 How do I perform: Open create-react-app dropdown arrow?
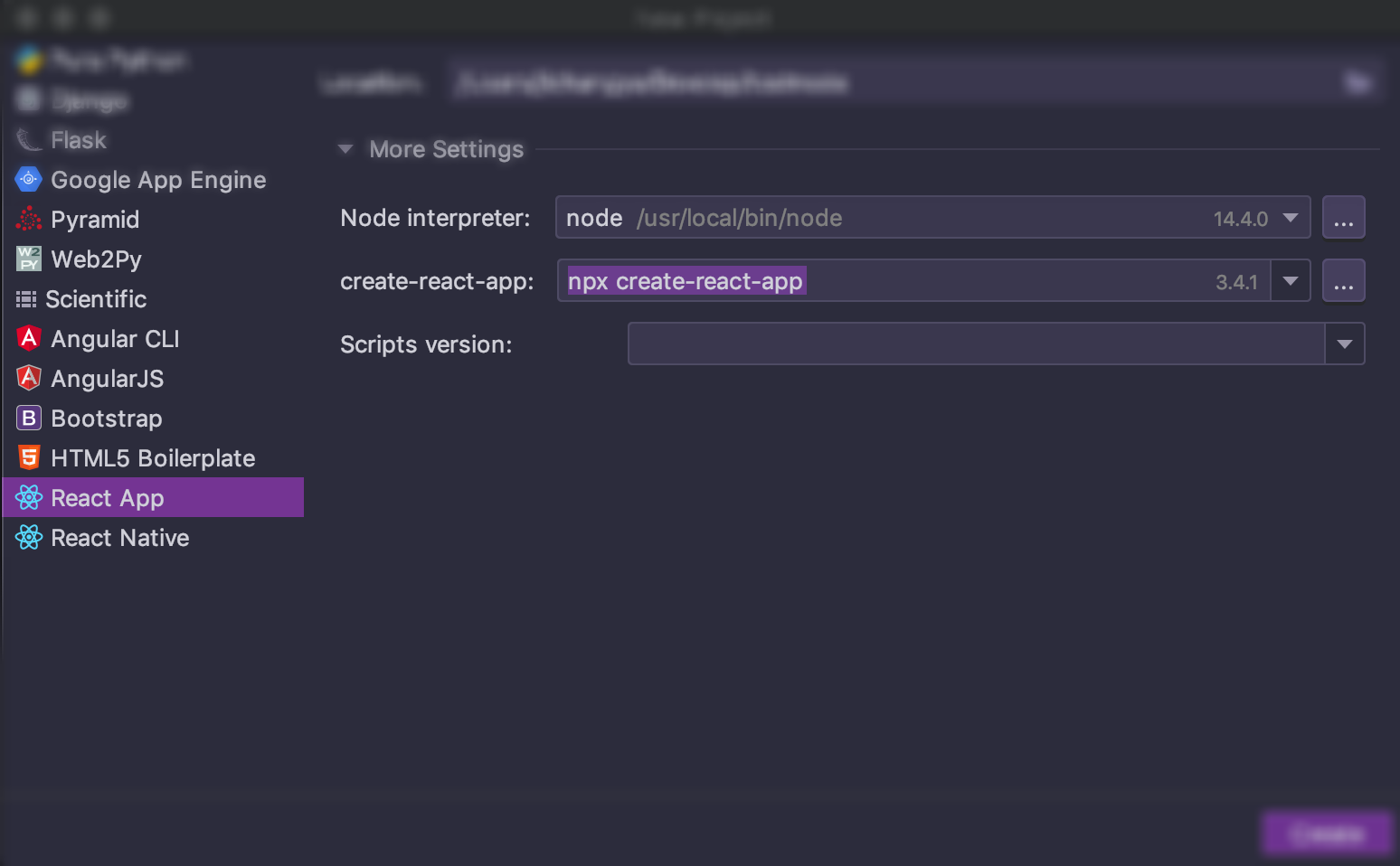[1291, 281]
